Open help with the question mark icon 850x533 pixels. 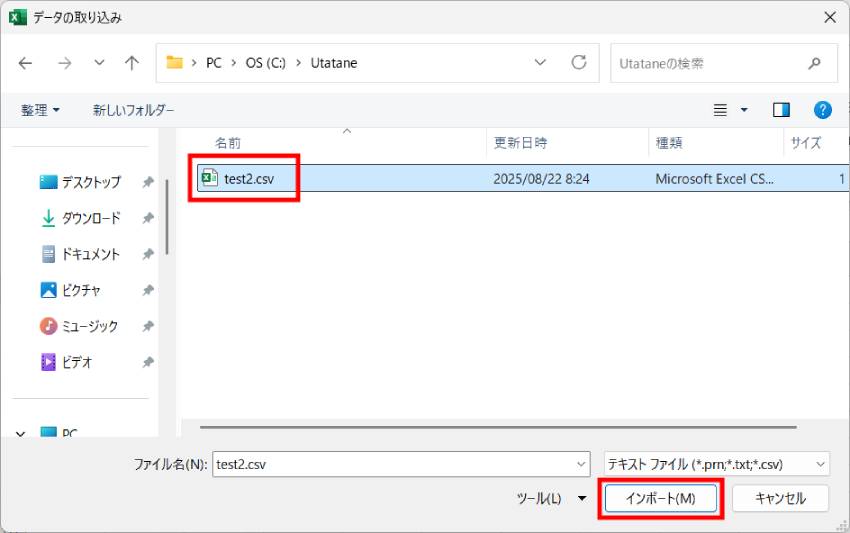point(822,110)
